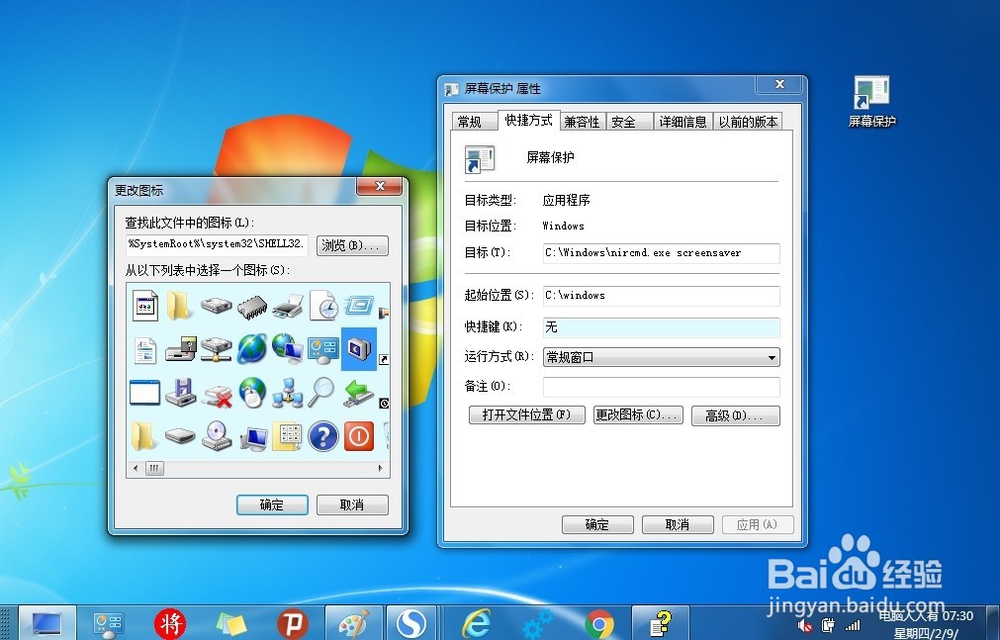This screenshot has width=1000, height=640.
Task: Choose the globe with mouse icon
Action: coord(253,392)
